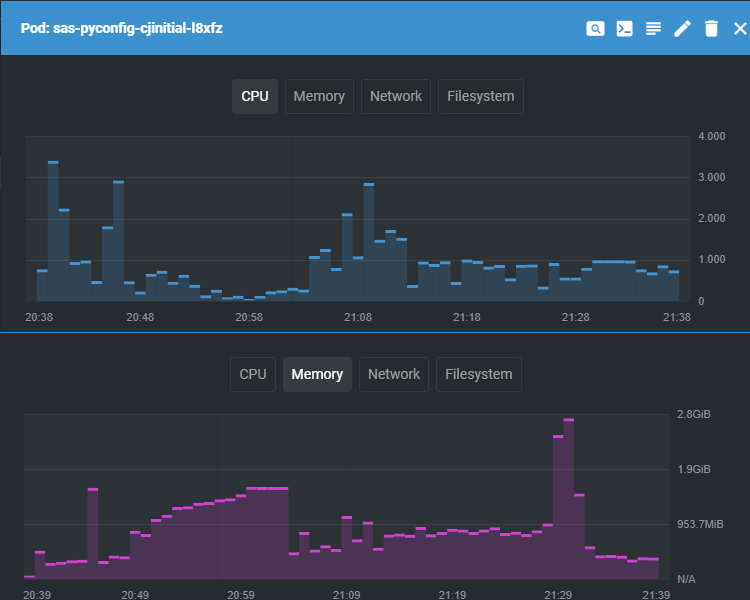Click the pod title sas-pyconfig-cjinitial-l8xfz
This screenshot has height=600, width=750.
[x=121, y=28]
